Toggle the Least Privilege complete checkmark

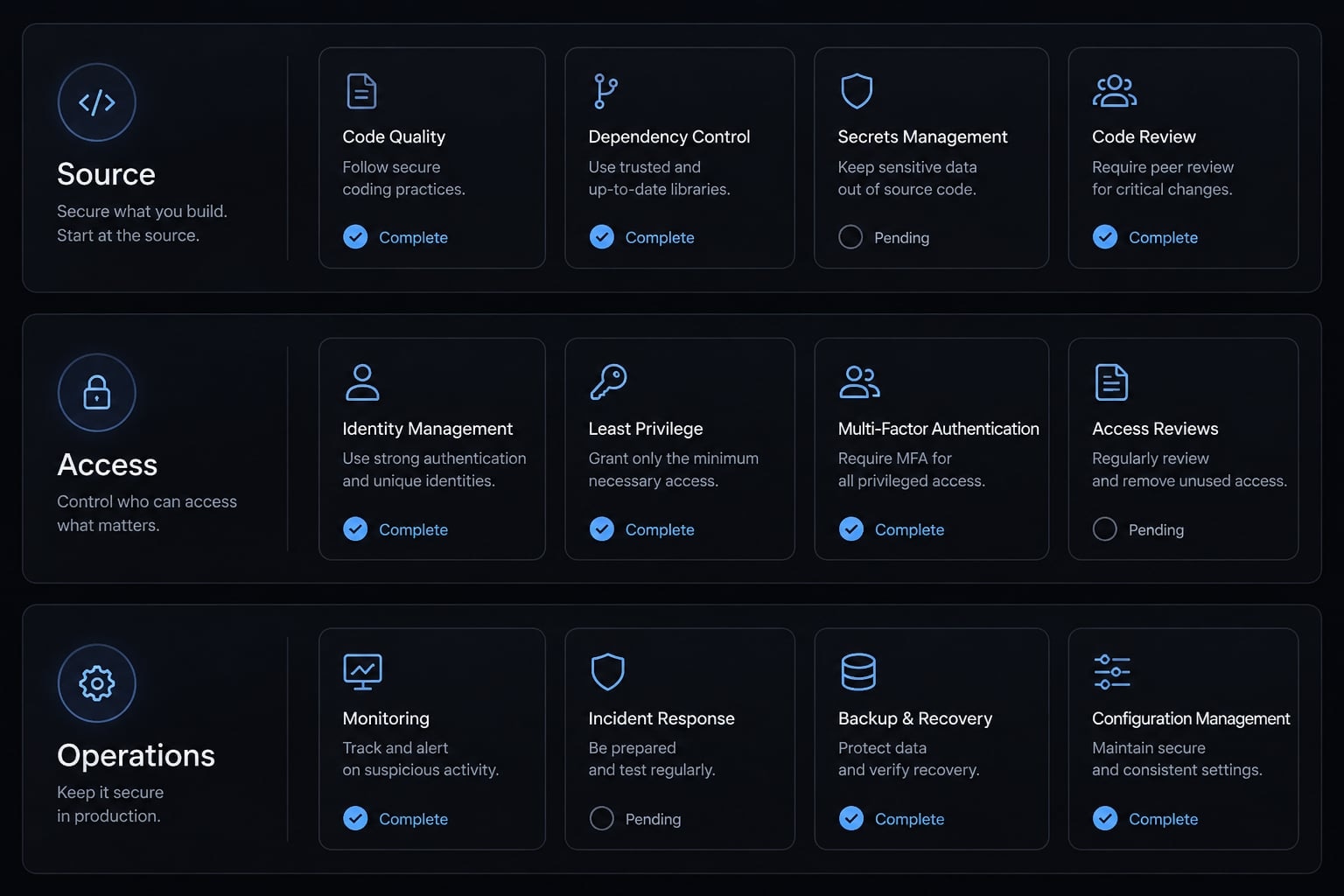[x=602, y=529]
